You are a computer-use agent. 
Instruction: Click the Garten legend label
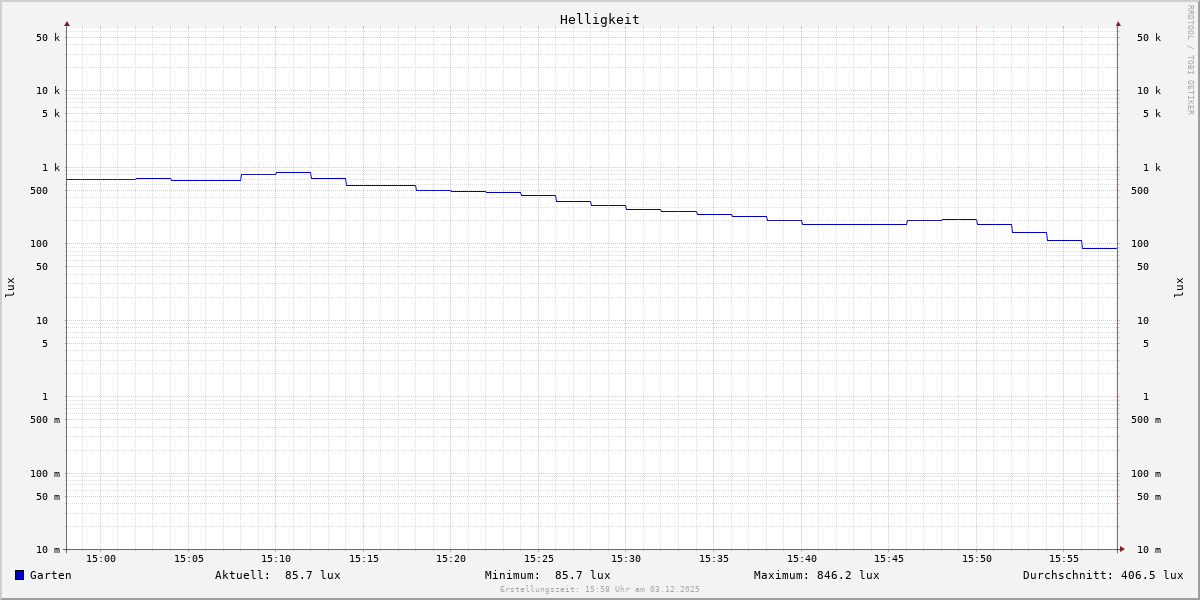pyautogui.click(x=50, y=575)
